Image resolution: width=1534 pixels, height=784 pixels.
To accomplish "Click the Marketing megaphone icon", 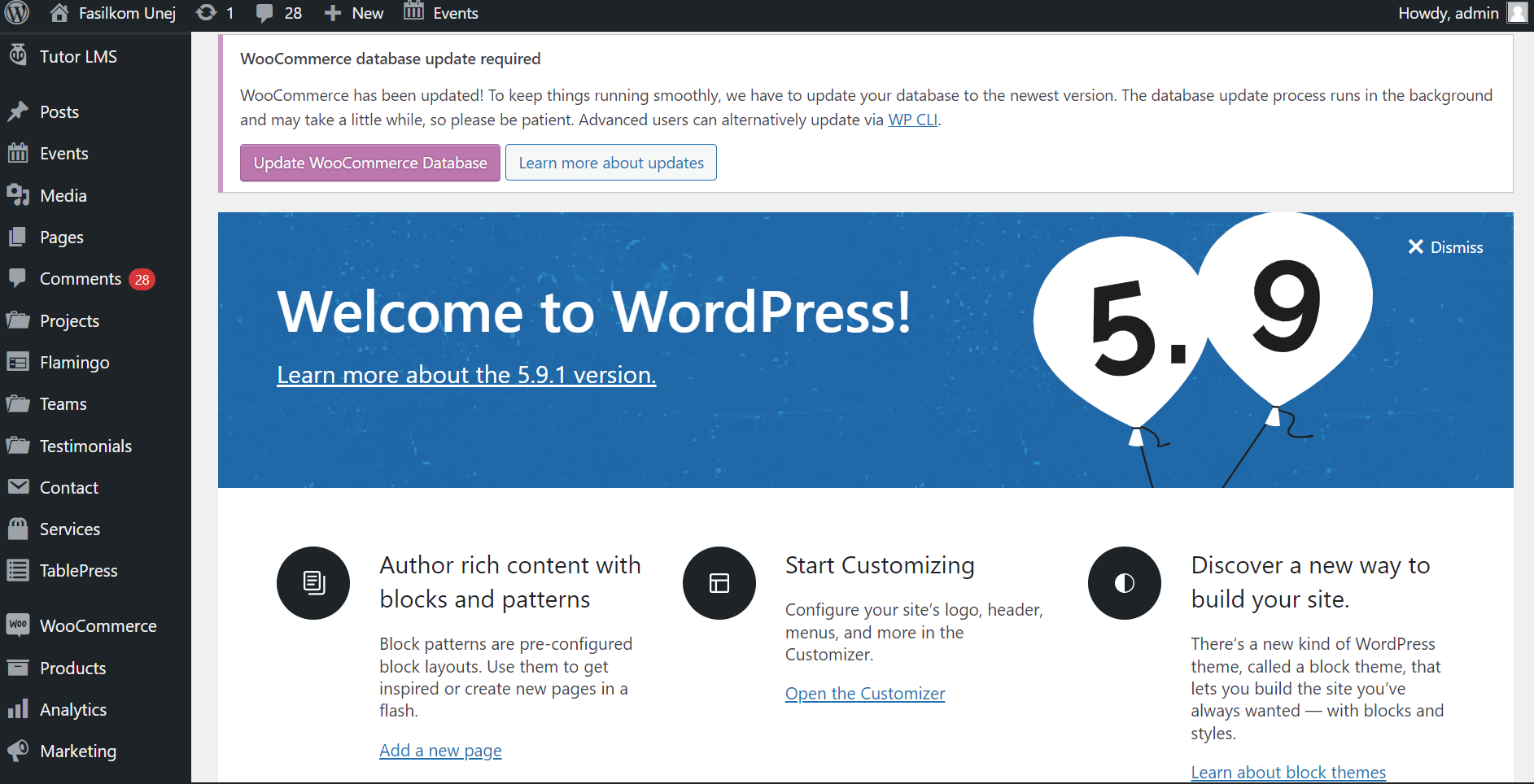I will pyautogui.click(x=18, y=751).
